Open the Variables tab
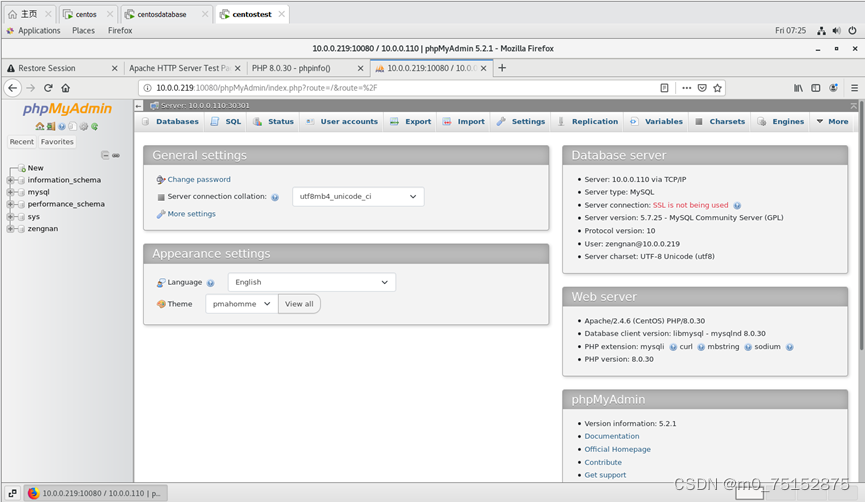Image resolution: width=865 pixels, height=502 pixels. pos(656,121)
